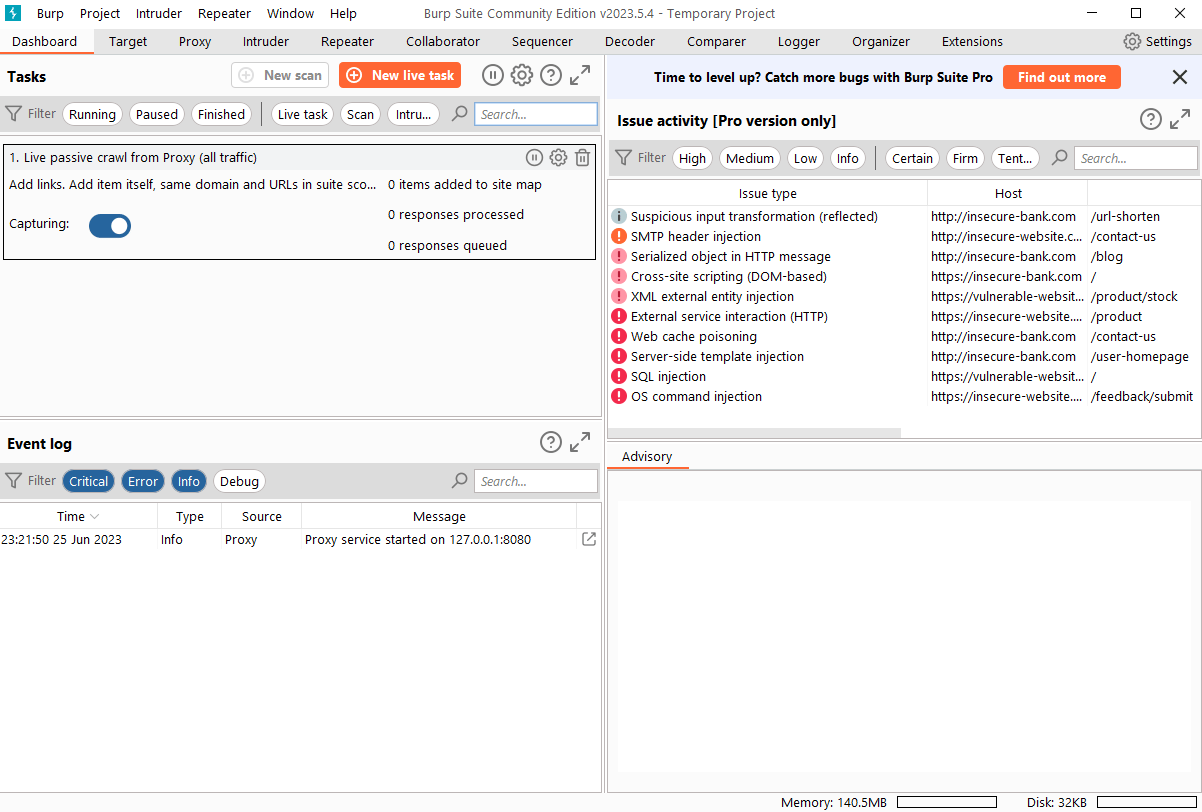Viewport: 1202px width, 812px height.
Task: Click the New live task button
Action: click(400, 75)
